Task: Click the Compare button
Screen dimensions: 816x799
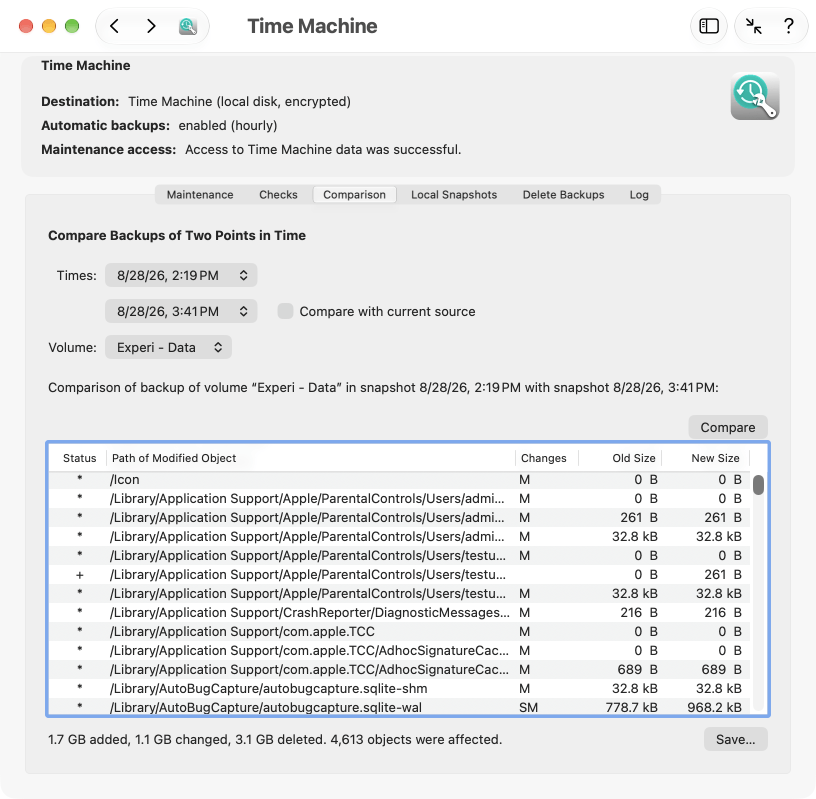Action: coord(728,427)
